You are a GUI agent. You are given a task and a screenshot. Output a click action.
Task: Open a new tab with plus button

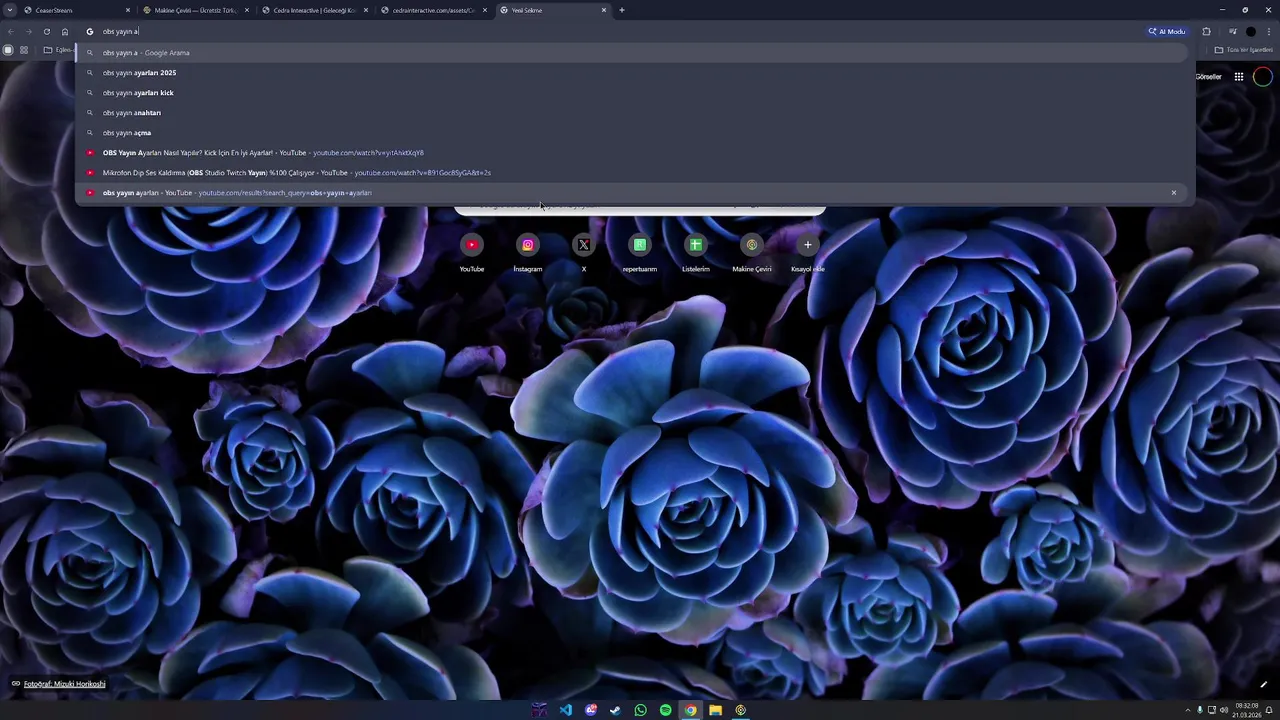point(622,10)
